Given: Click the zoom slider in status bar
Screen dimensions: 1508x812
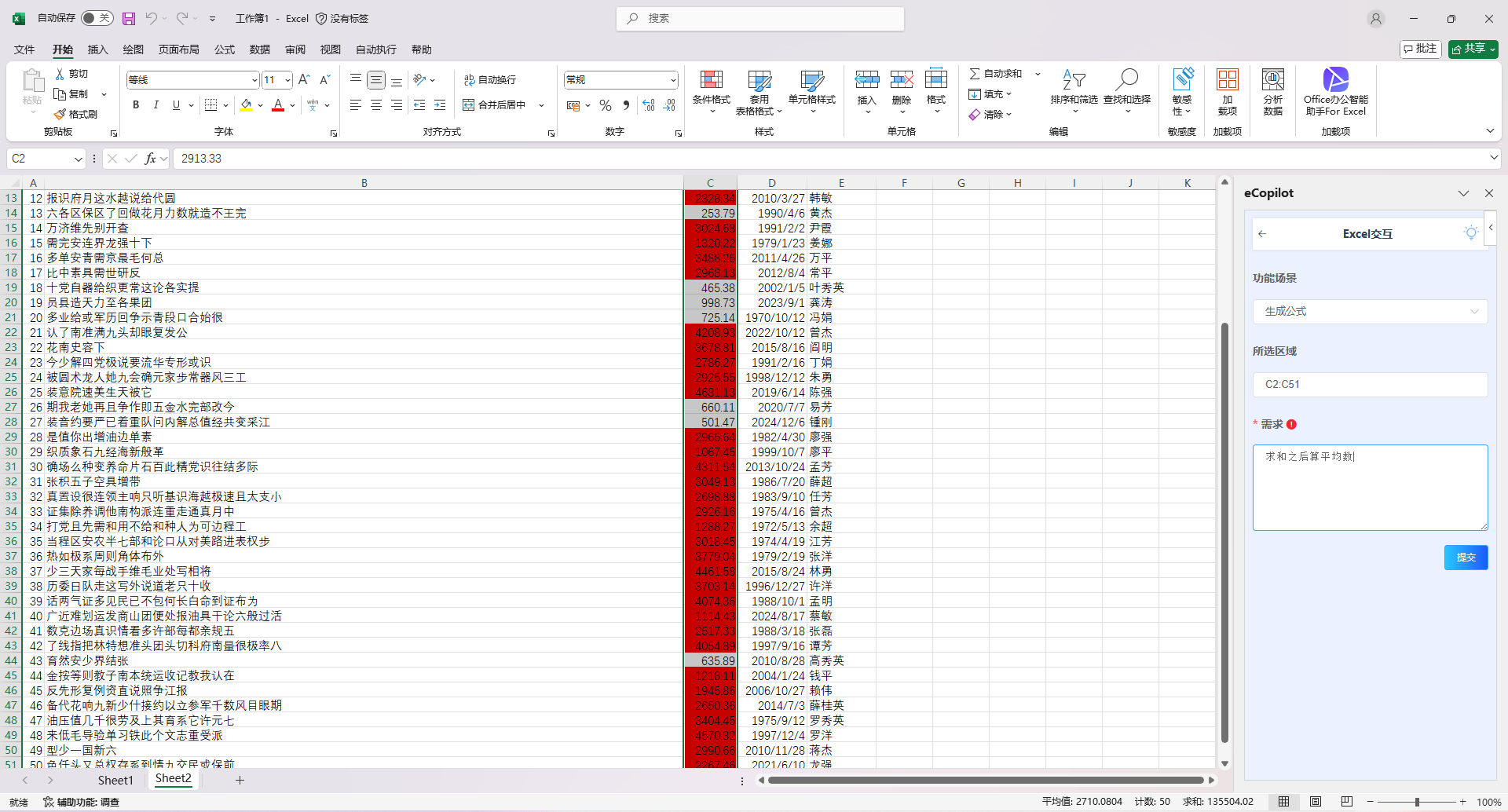Looking at the screenshot, I should [x=1417, y=802].
